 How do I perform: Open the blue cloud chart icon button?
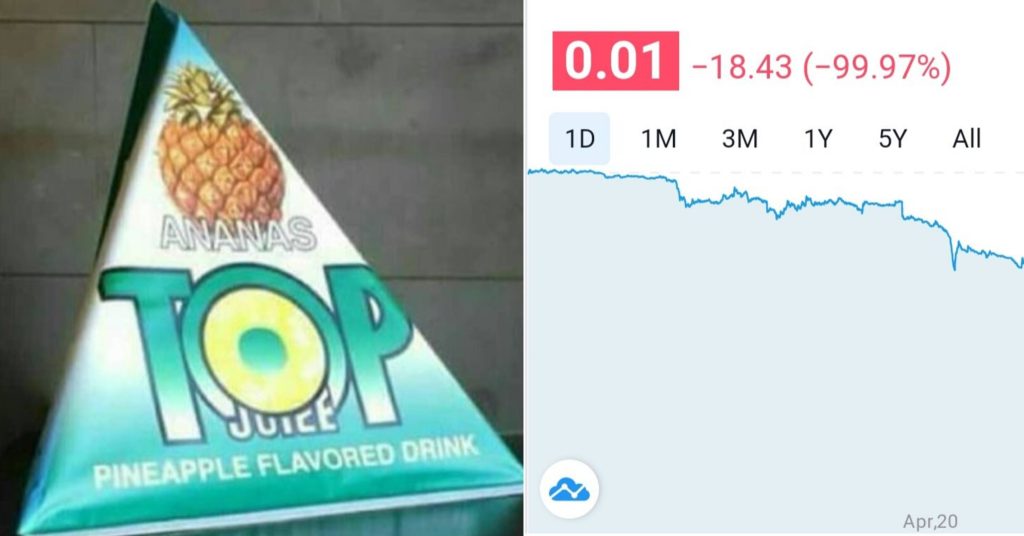click(569, 489)
